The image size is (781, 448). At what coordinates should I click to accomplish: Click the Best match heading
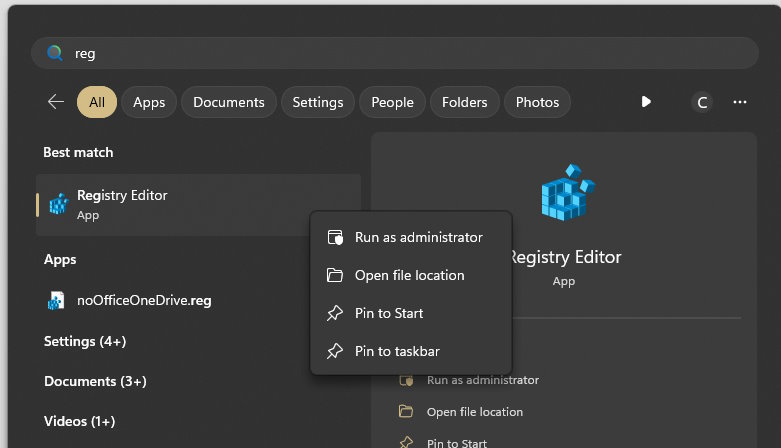tap(78, 152)
